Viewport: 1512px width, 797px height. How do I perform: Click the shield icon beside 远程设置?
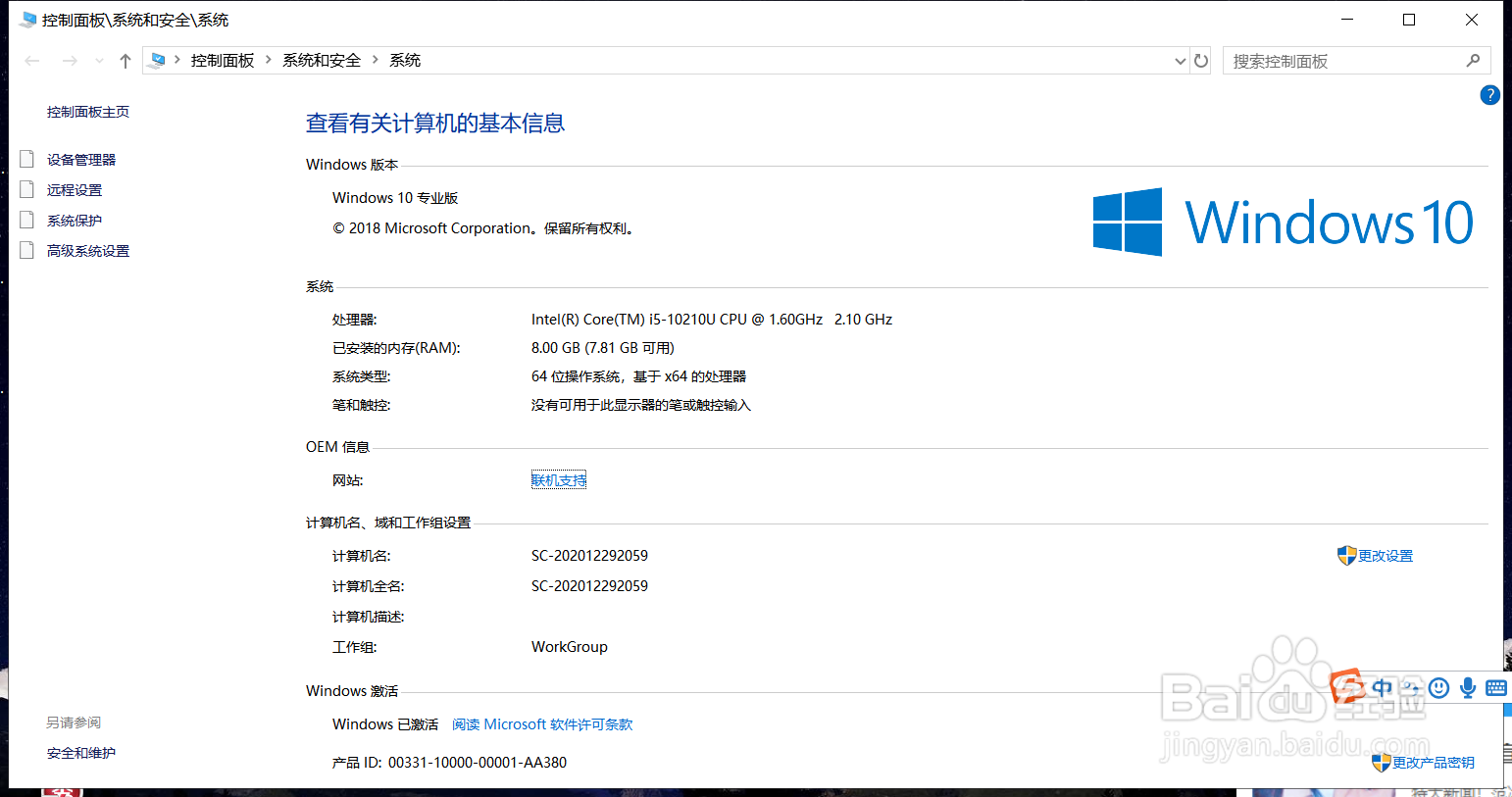[27, 189]
